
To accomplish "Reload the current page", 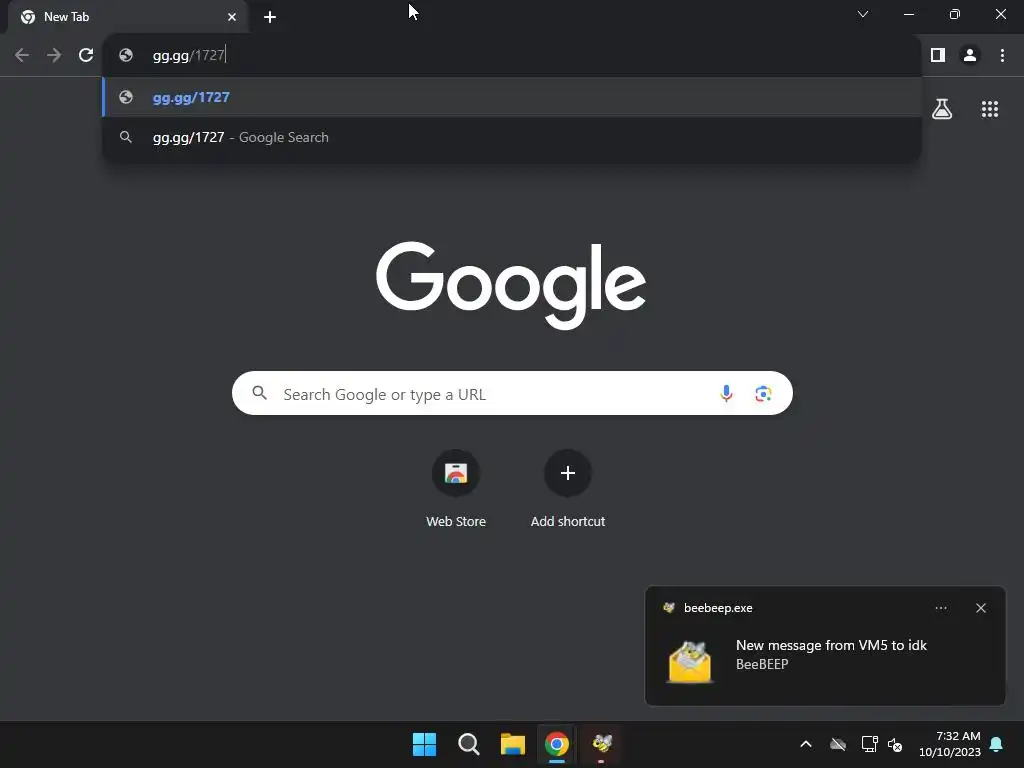I will click(86, 56).
